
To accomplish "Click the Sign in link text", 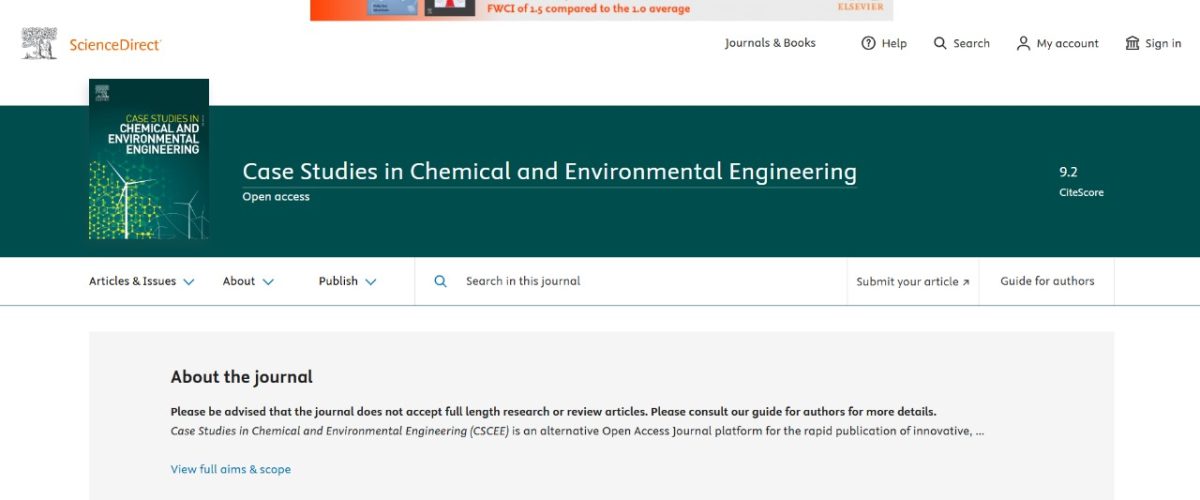I will [1163, 43].
